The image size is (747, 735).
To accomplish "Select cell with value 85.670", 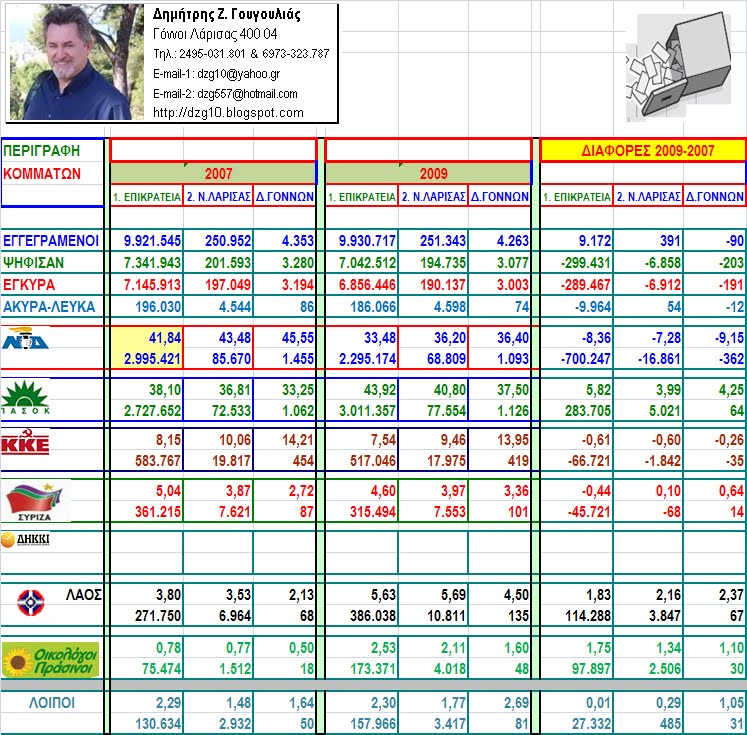I will [x=218, y=358].
